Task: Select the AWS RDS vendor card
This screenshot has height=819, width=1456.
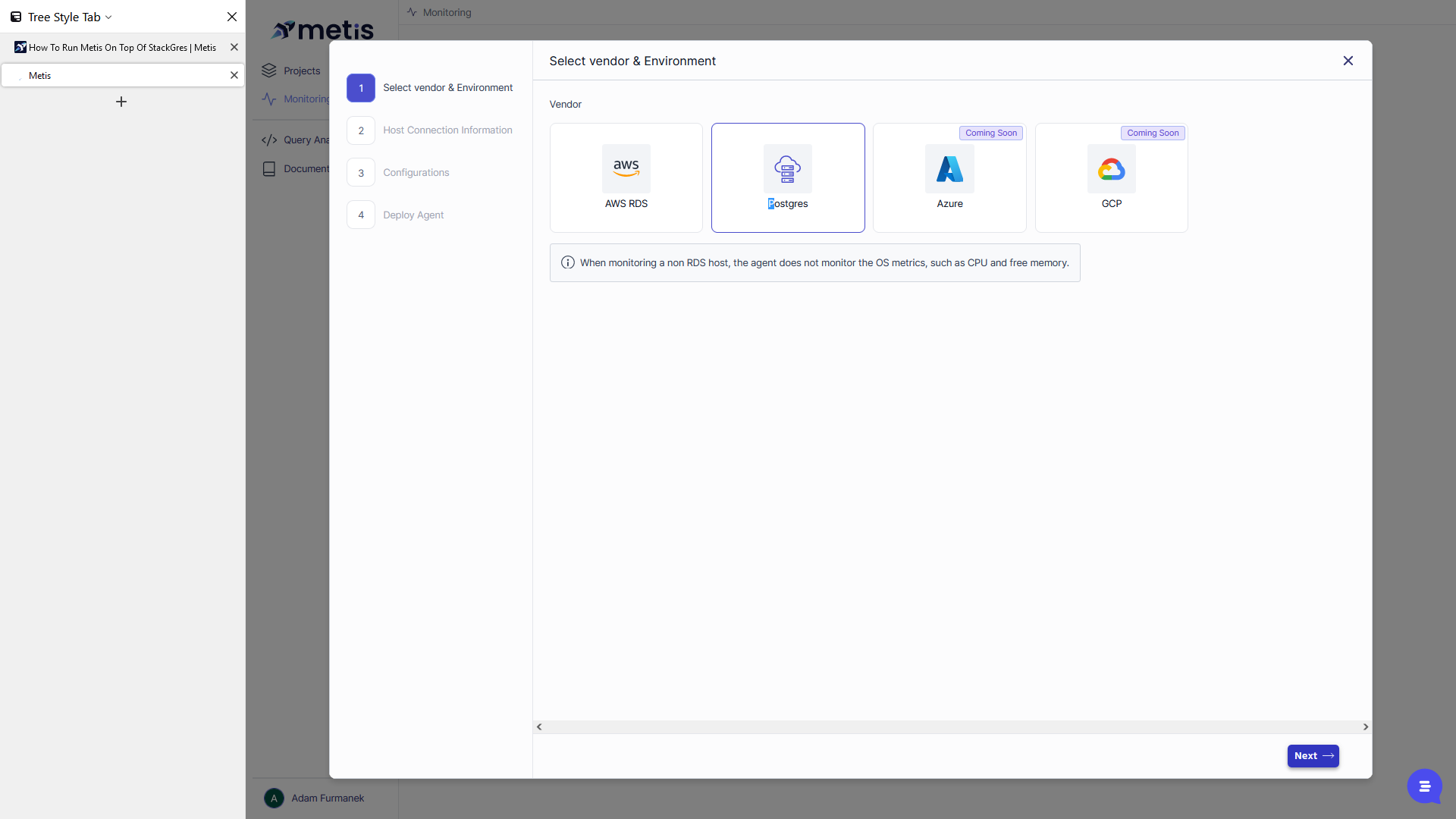Action: point(626,177)
